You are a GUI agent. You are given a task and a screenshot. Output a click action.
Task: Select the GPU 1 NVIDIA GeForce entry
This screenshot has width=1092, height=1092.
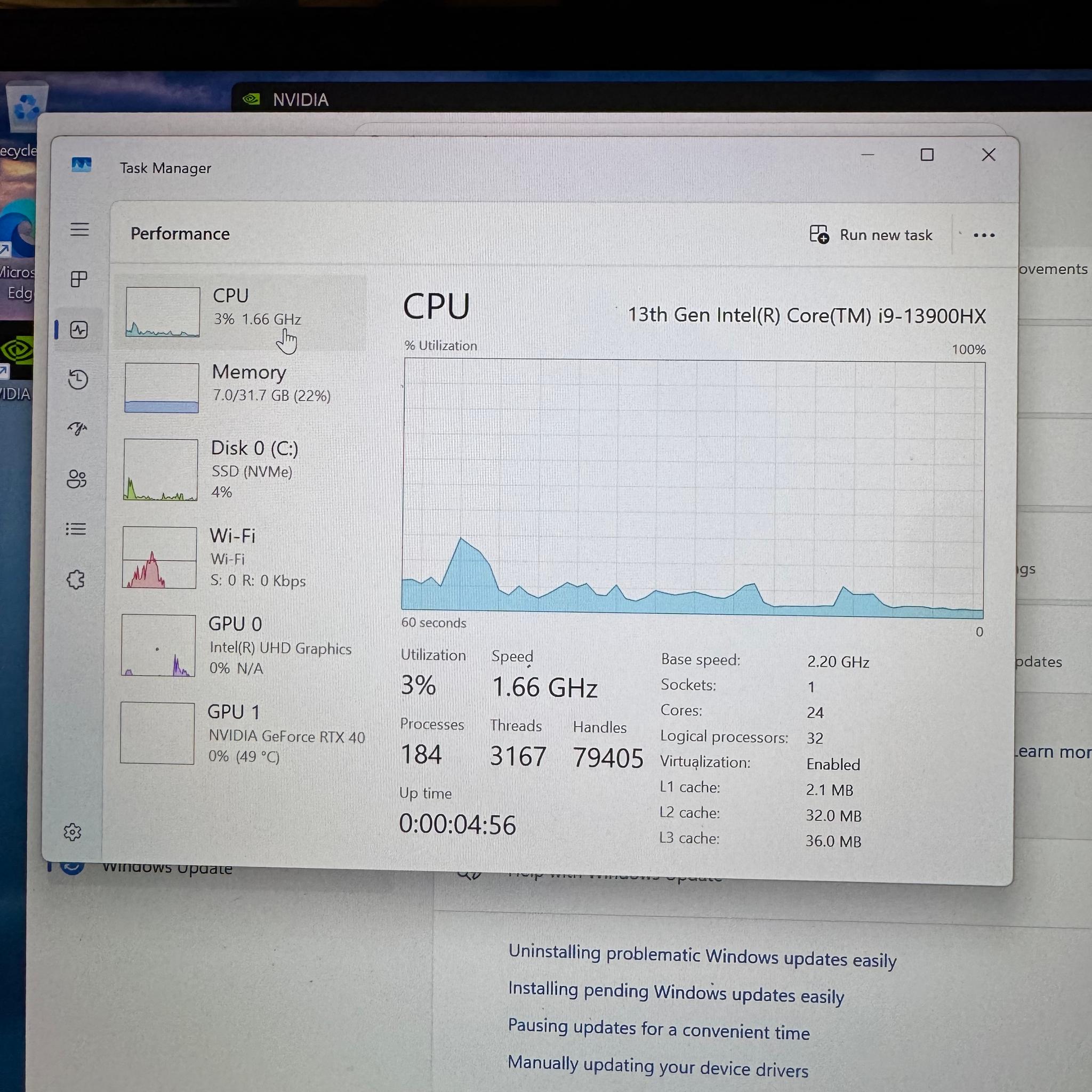coord(238,733)
